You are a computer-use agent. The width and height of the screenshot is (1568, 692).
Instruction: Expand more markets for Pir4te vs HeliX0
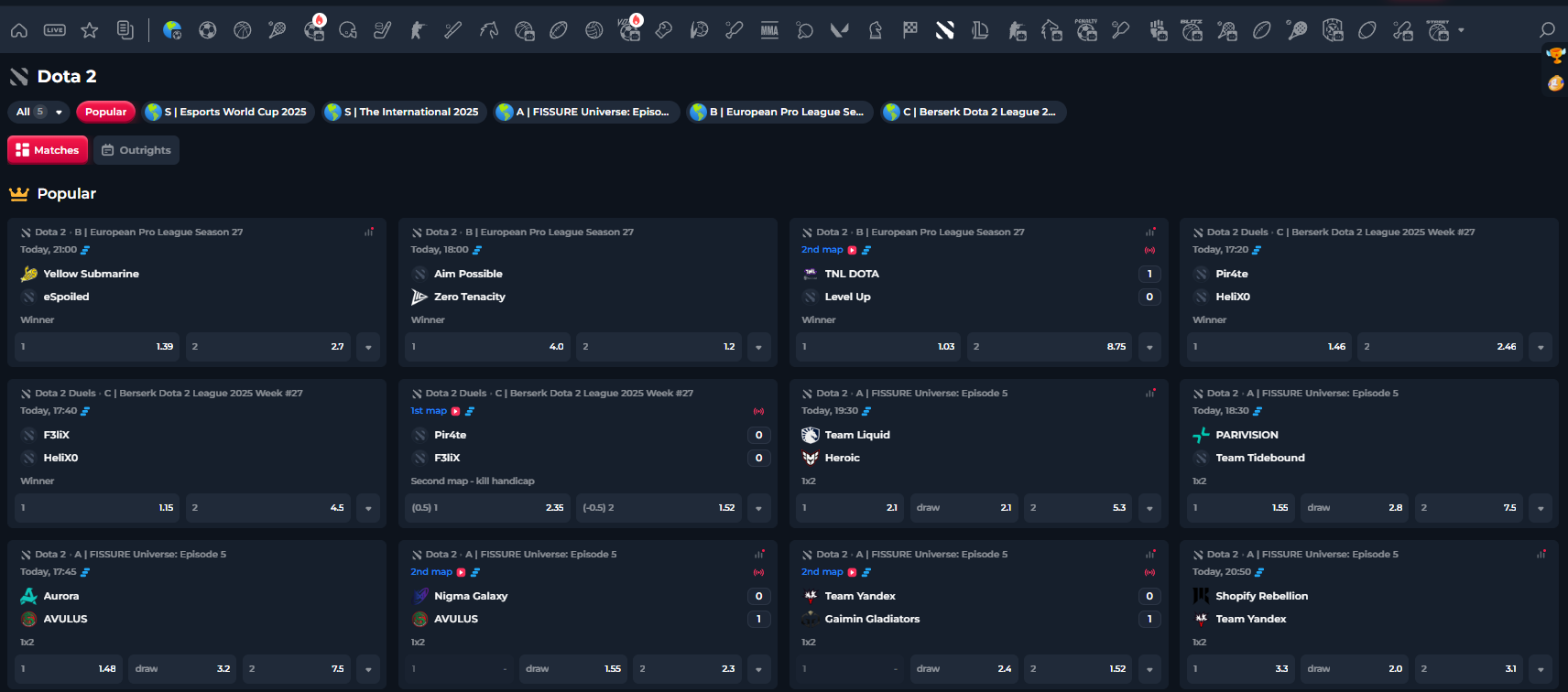click(1541, 347)
